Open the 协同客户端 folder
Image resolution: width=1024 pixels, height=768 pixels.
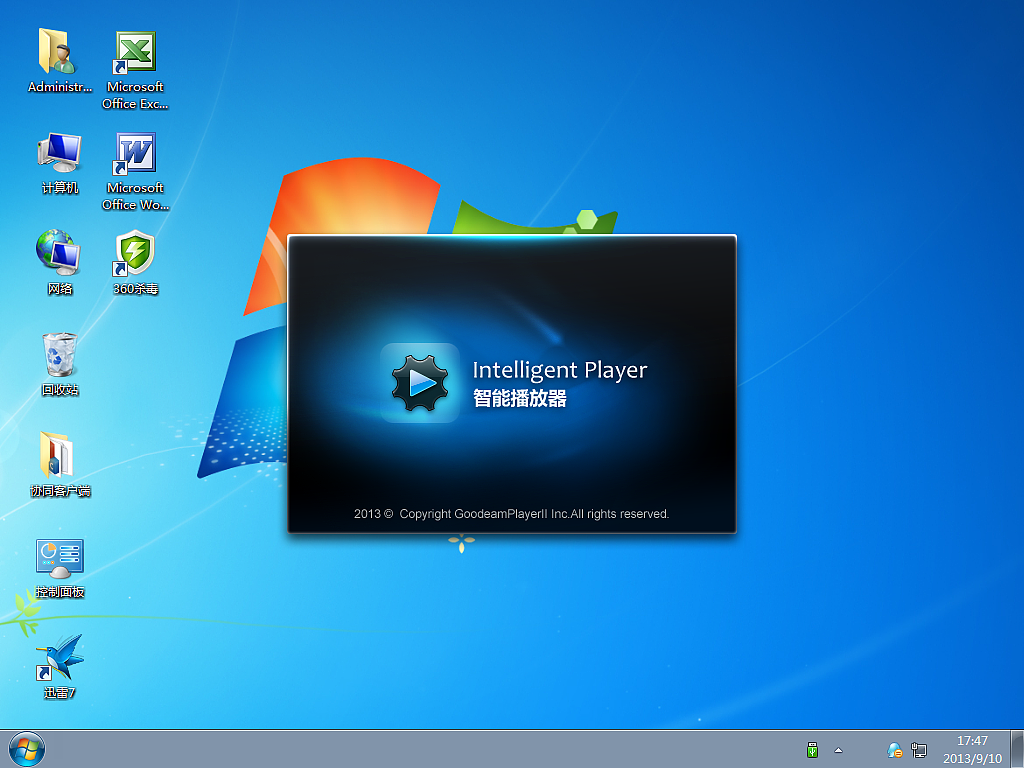click(59, 464)
